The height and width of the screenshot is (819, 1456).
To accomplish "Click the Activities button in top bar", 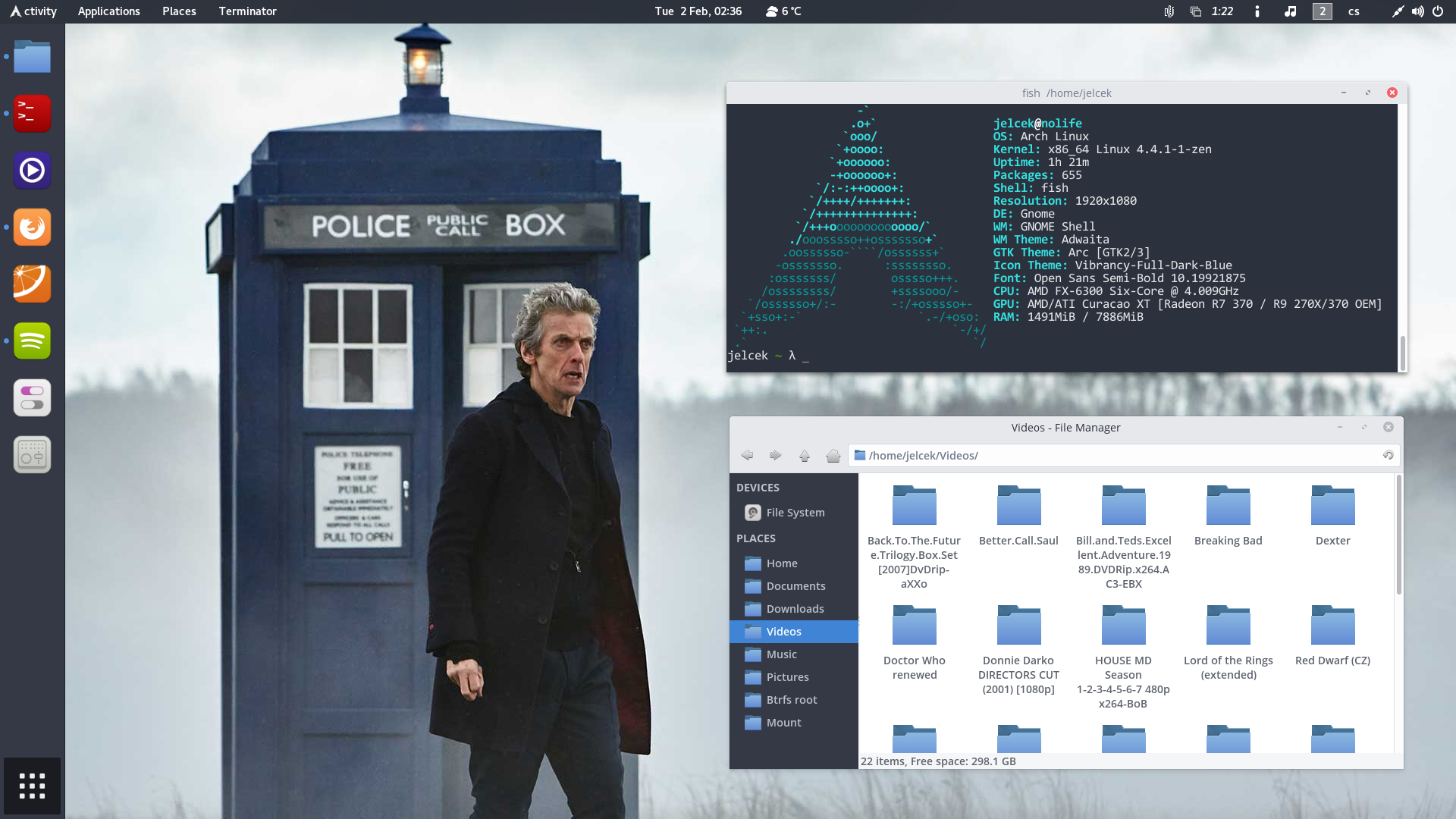I will (x=33, y=11).
